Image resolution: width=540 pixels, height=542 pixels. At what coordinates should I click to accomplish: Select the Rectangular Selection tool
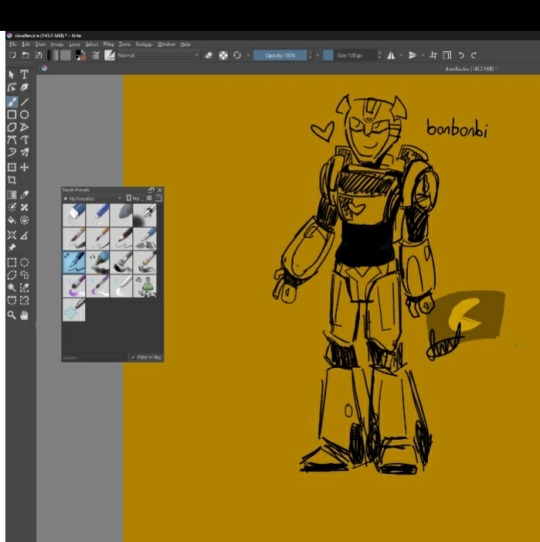click(x=11, y=262)
